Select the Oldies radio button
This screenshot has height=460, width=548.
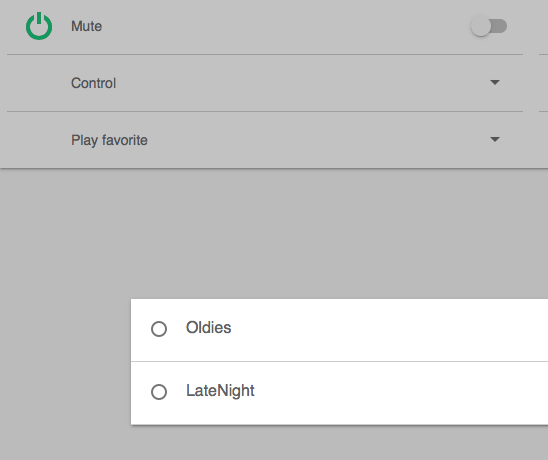point(159,329)
